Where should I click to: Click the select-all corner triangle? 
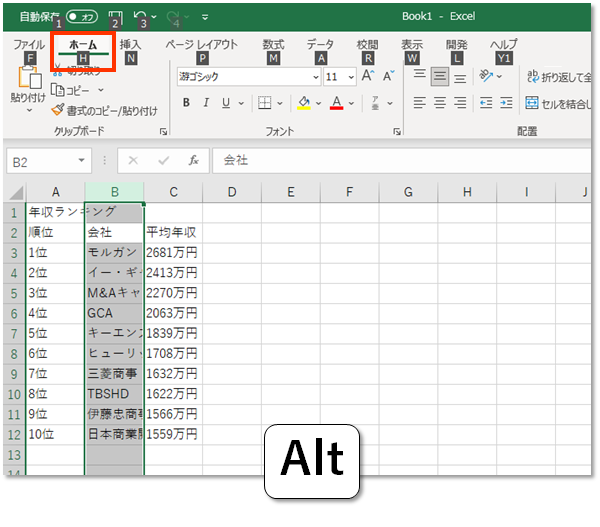coord(16,193)
